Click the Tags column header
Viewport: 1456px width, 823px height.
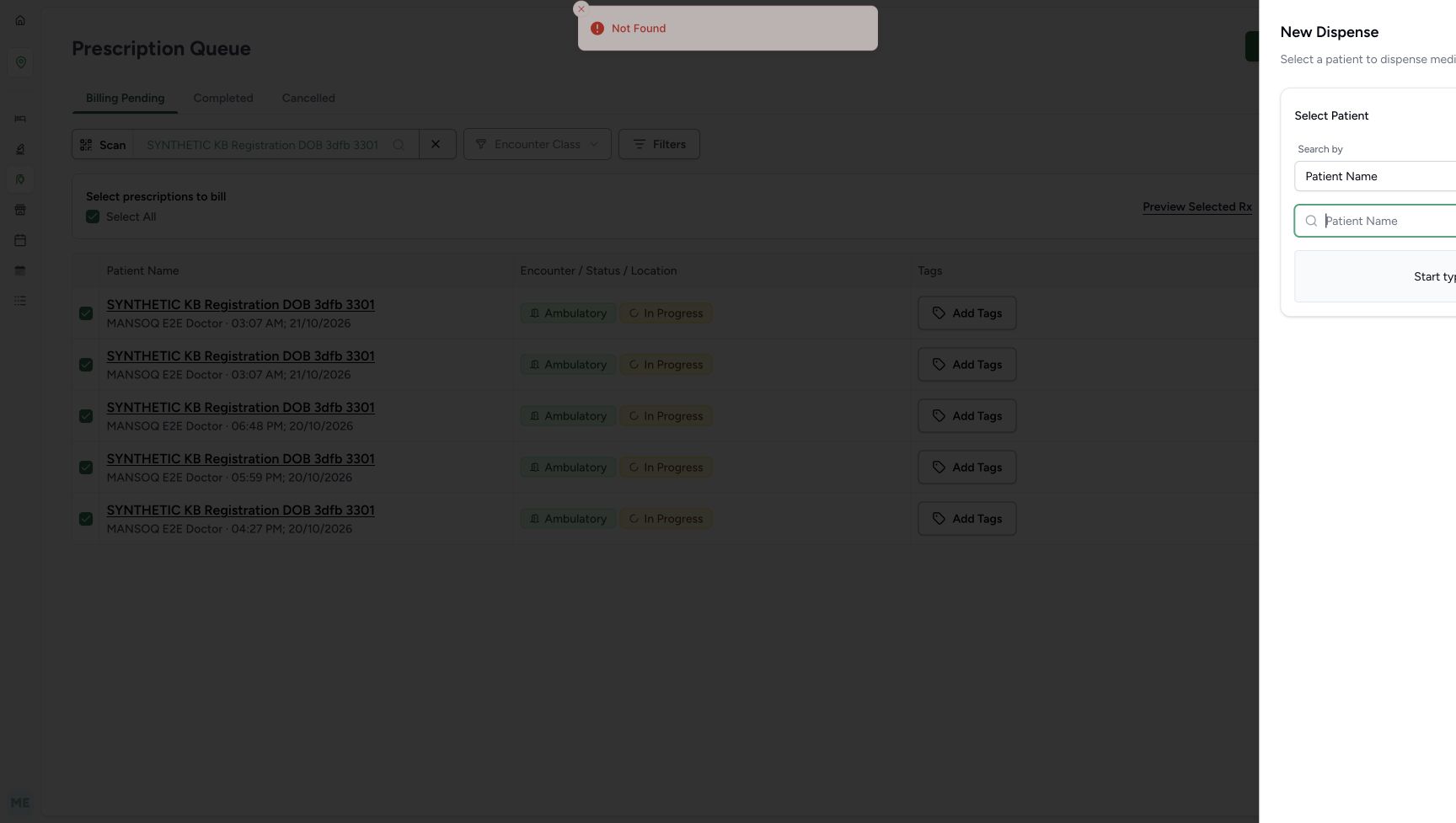(930, 270)
